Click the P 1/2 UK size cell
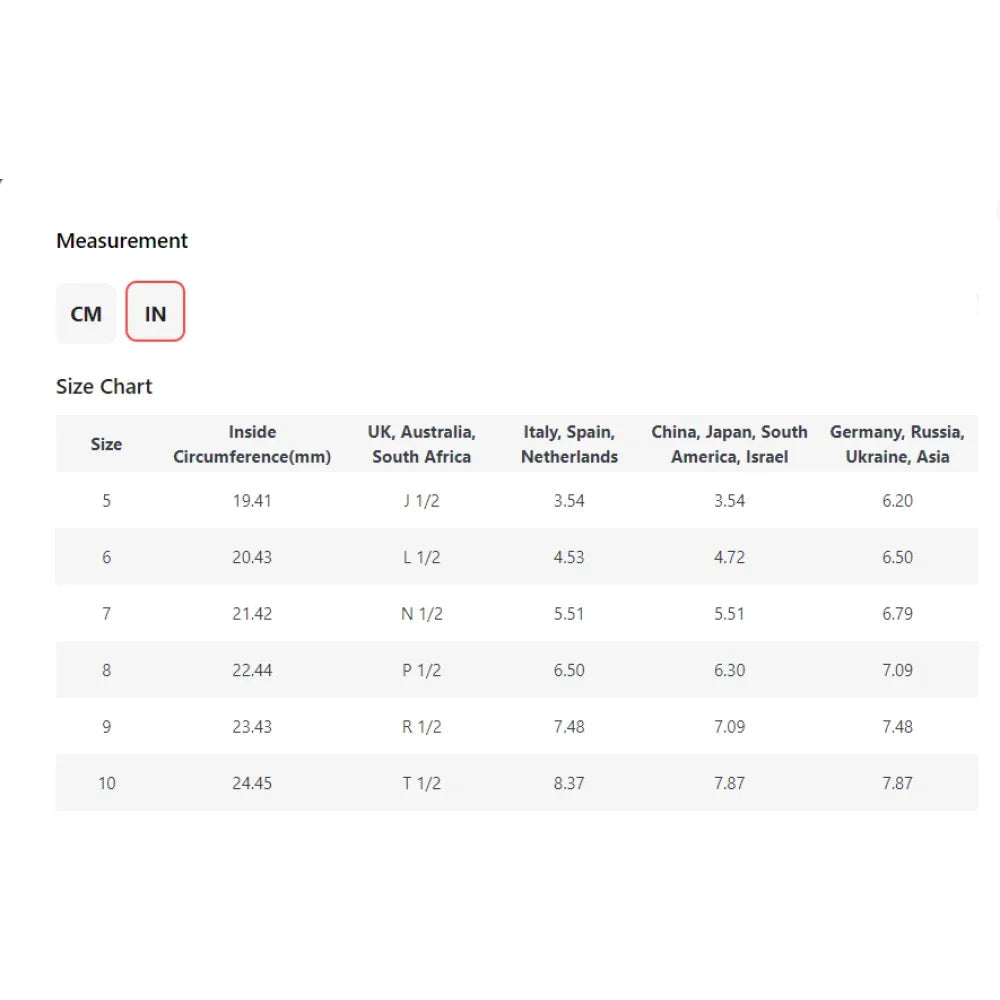This screenshot has width=1000, height=1000. tap(421, 670)
